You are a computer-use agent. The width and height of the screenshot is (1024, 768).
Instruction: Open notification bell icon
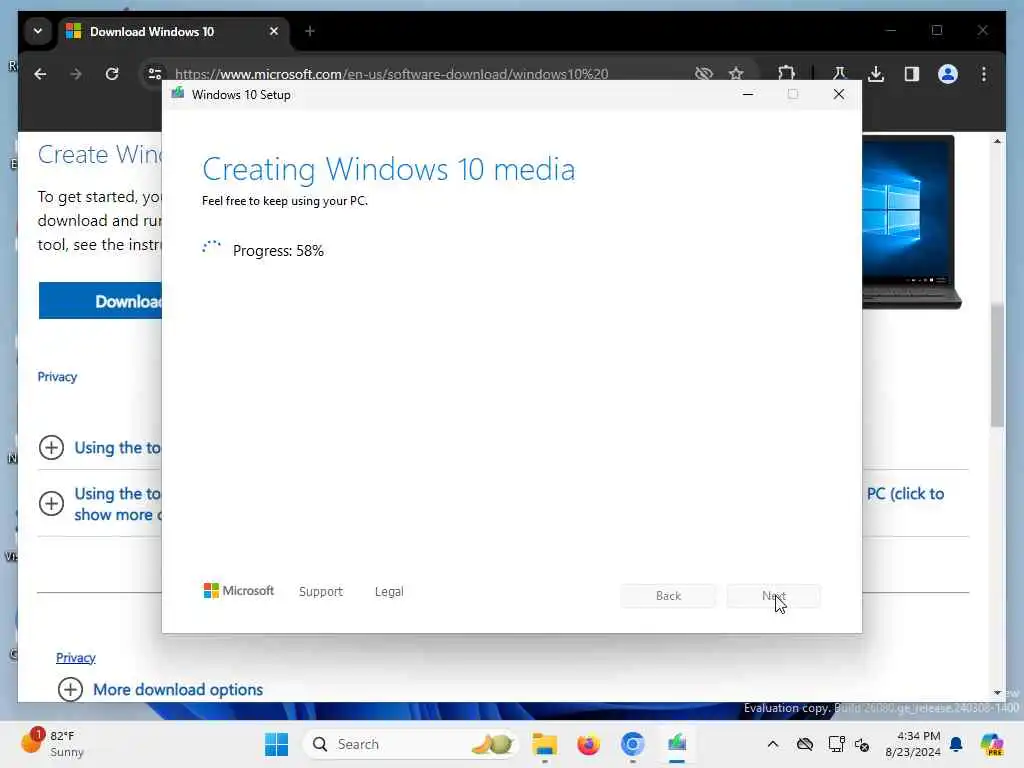tap(956, 744)
